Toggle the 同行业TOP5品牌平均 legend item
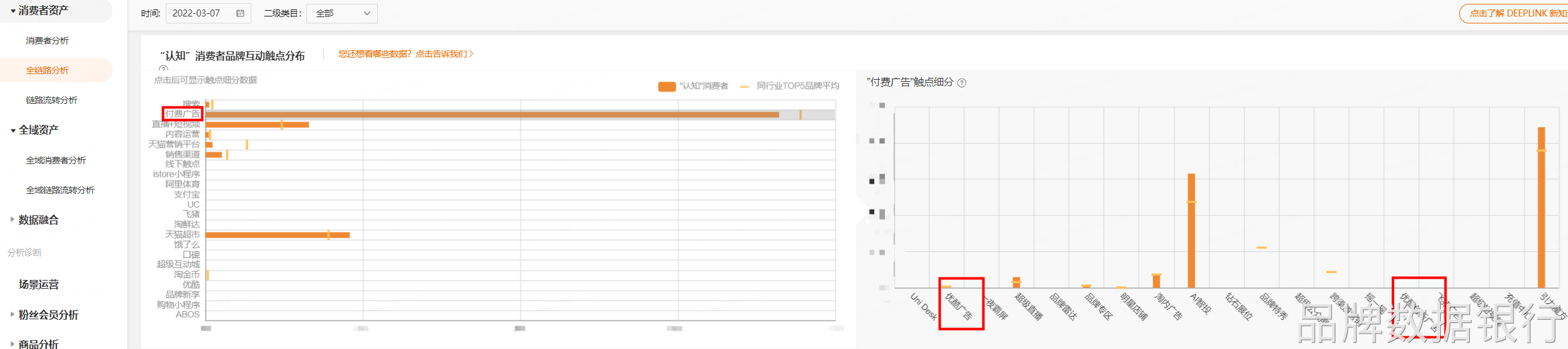The width and height of the screenshot is (1568, 349). [x=789, y=86]
